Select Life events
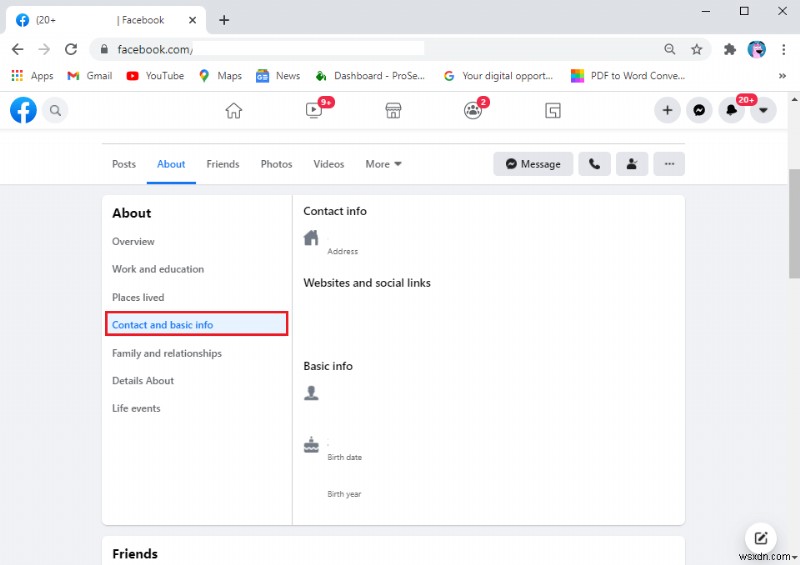Viewport: 800px width, 565px height. [136, 408]
